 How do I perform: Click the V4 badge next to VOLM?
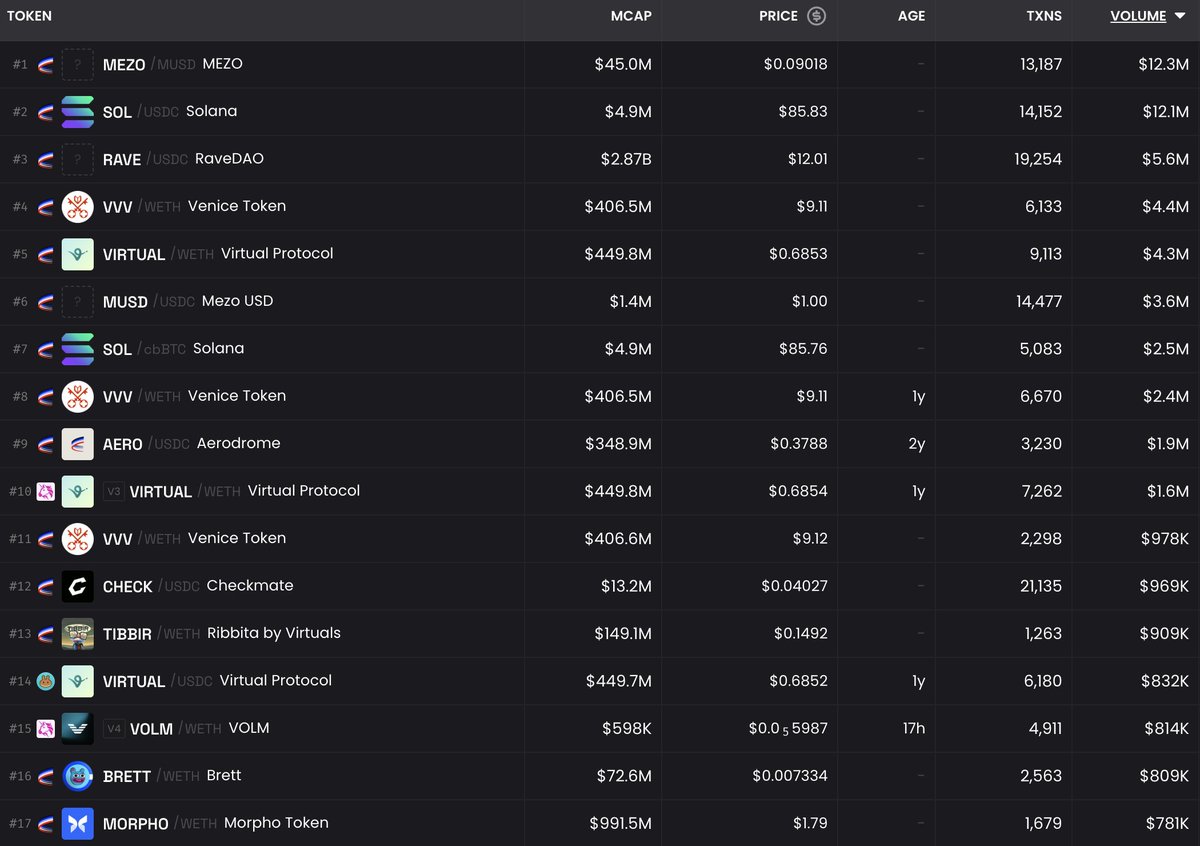coord(113,729)
